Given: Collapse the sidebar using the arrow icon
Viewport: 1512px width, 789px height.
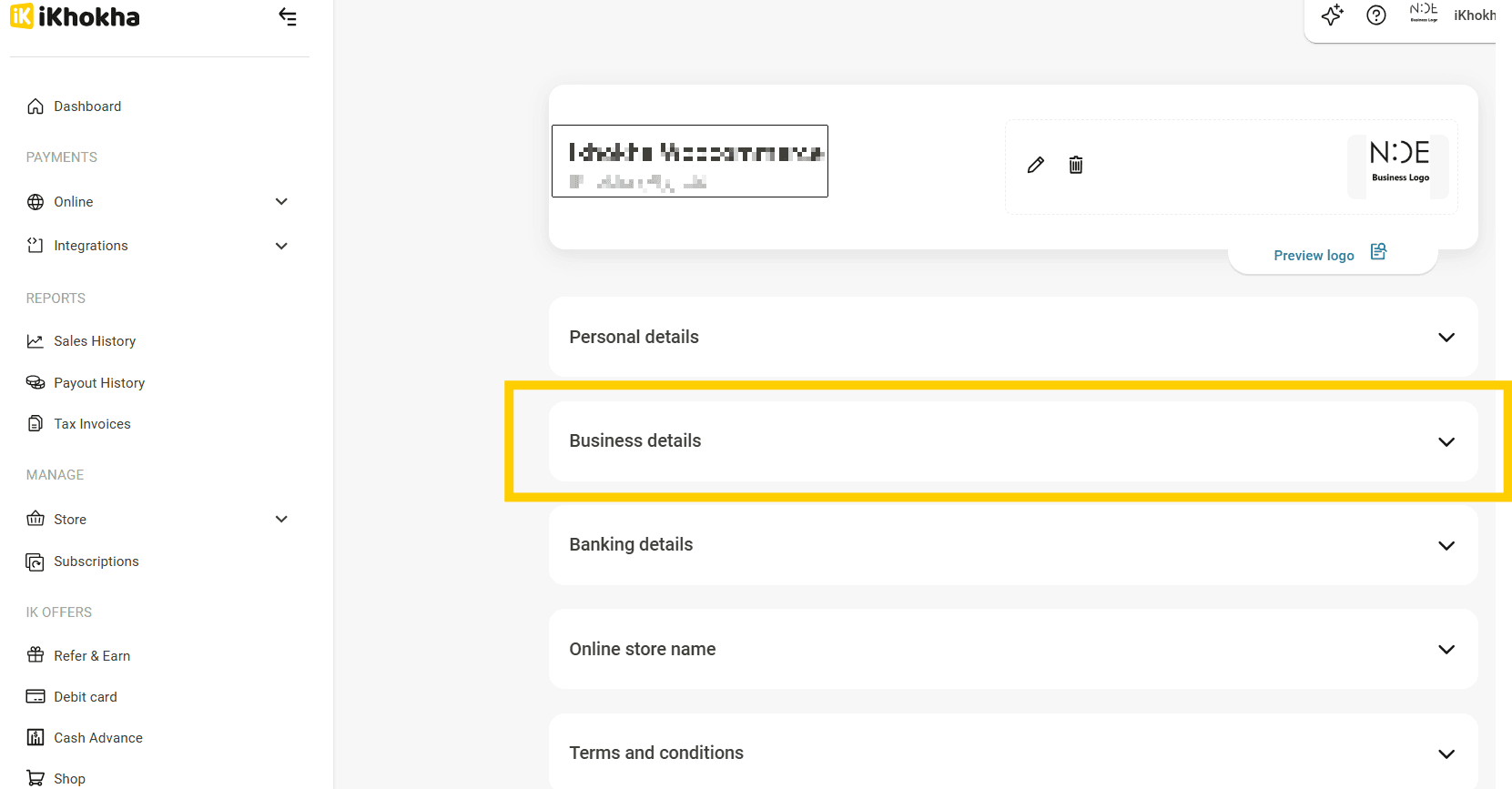Looking at the screenshot, I should [x=288, y=17].
